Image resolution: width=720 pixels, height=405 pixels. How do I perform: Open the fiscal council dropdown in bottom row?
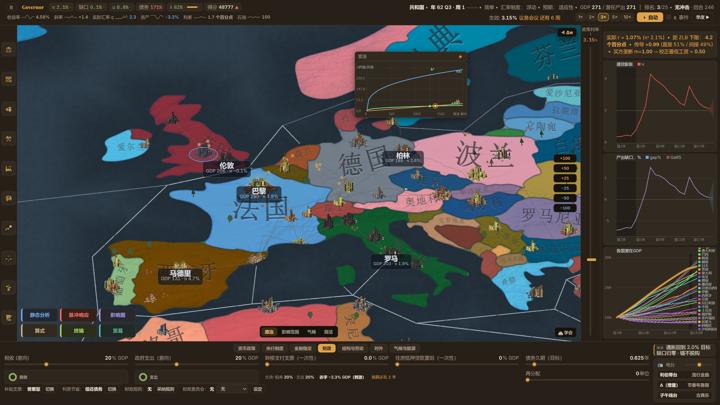pos(233,389)
